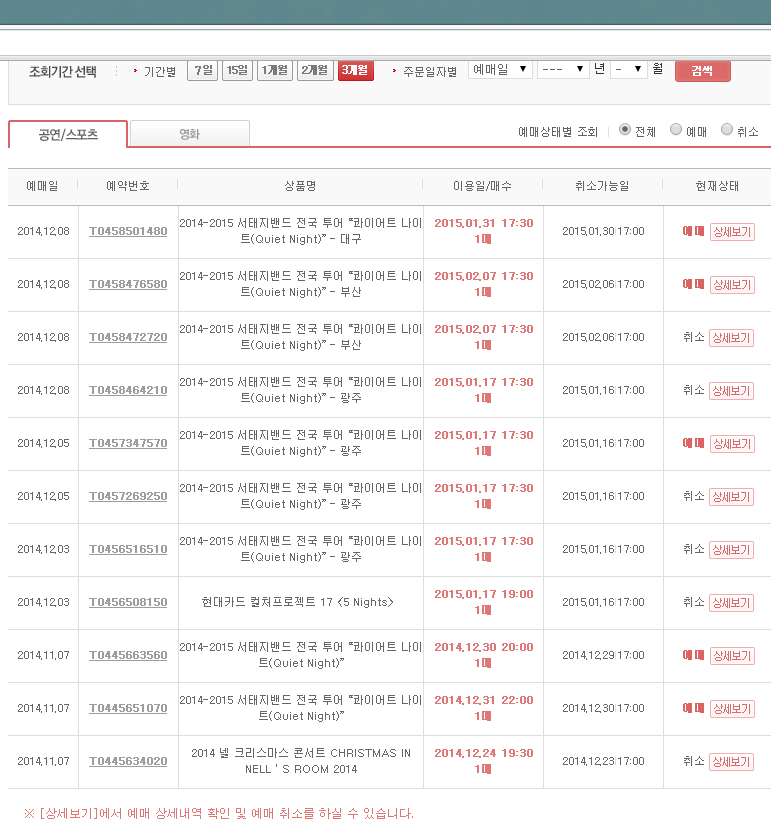Screen dimensions: 771x819
Task: Expand the year dropdown next to 년
Action: (x=563, y=70)
